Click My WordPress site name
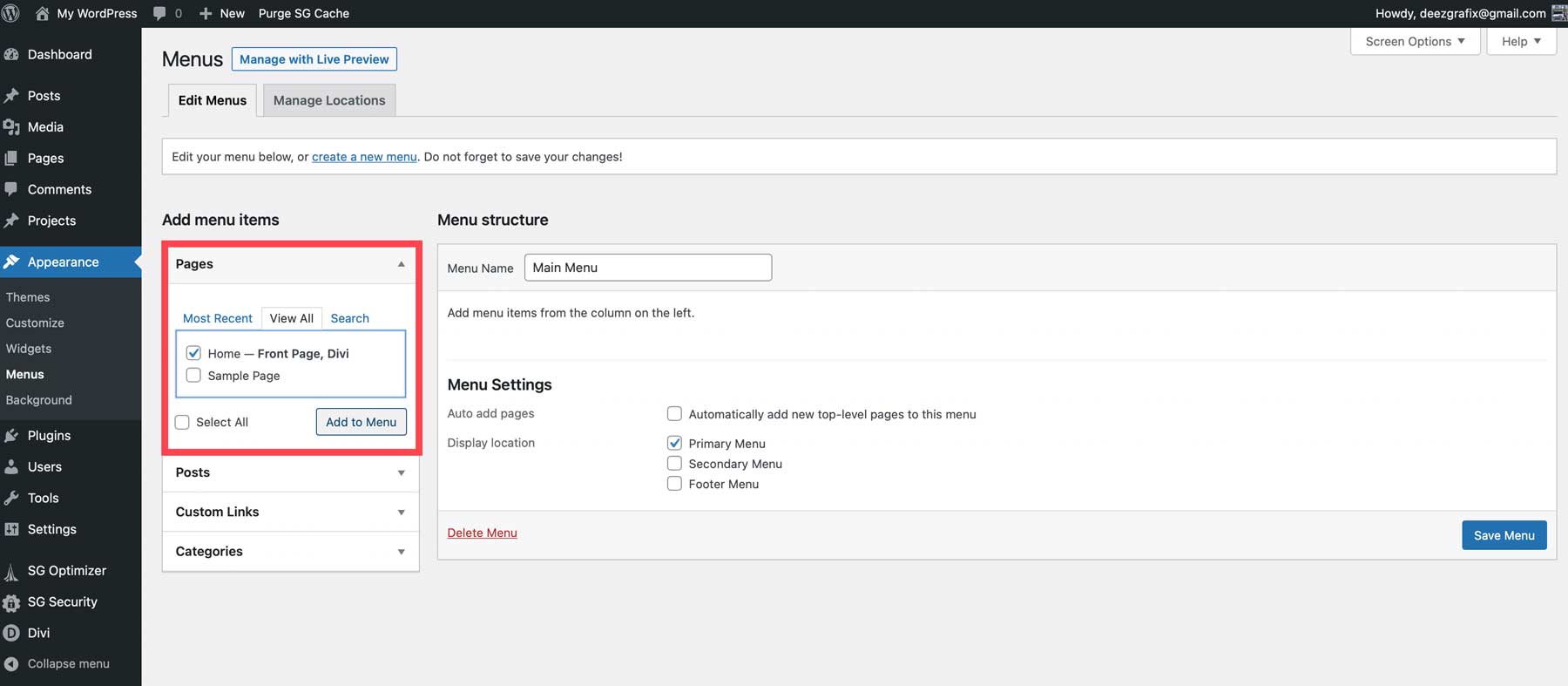The height and width of the screenshot is (686, 1568). 97,13
